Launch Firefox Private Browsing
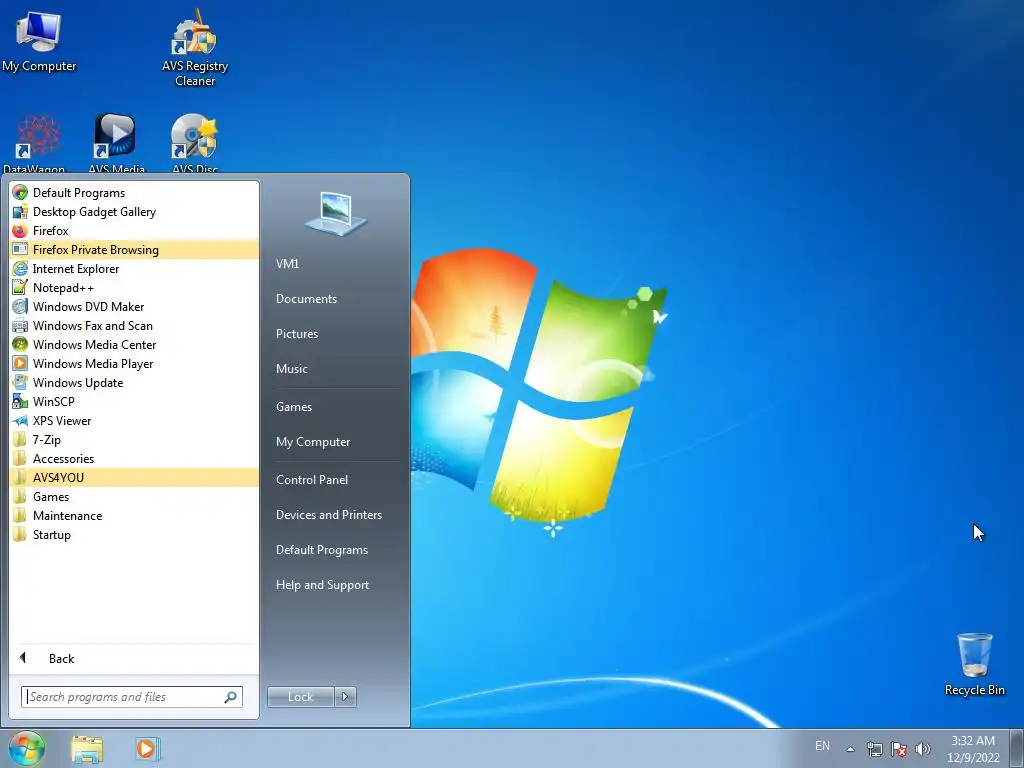 click(135, 249)
